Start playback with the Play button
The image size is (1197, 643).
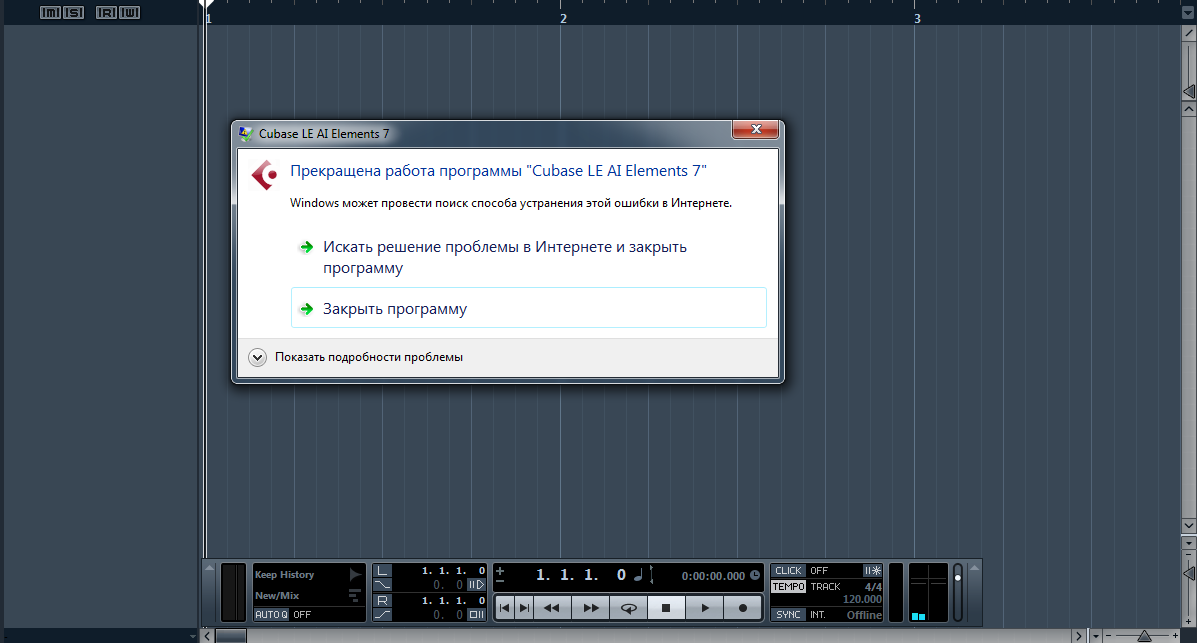pos(705,608)
